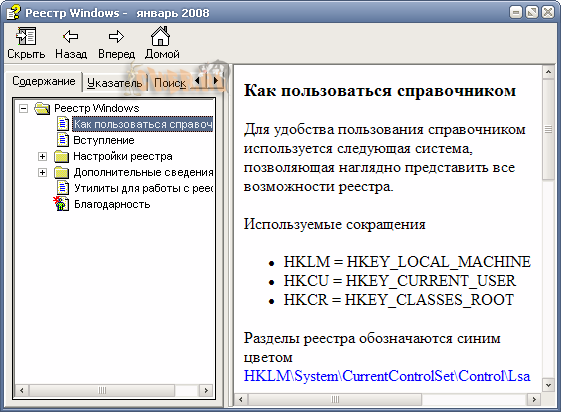Expand the Дополнительные сведения node
The height and width of the screenshot is (412, 561).
coord(42,172)
